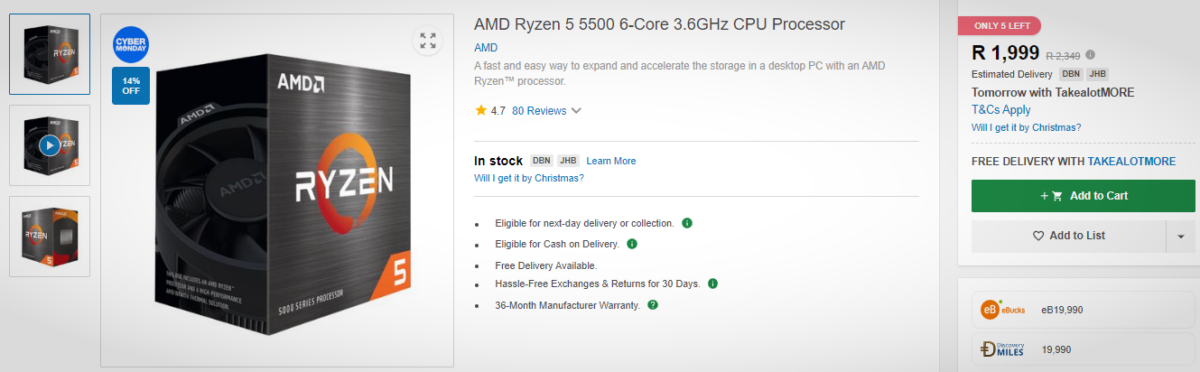Viewport: 1200px width, 372px height.
Task: Click the Add to List button
Action: [1068, 236]
